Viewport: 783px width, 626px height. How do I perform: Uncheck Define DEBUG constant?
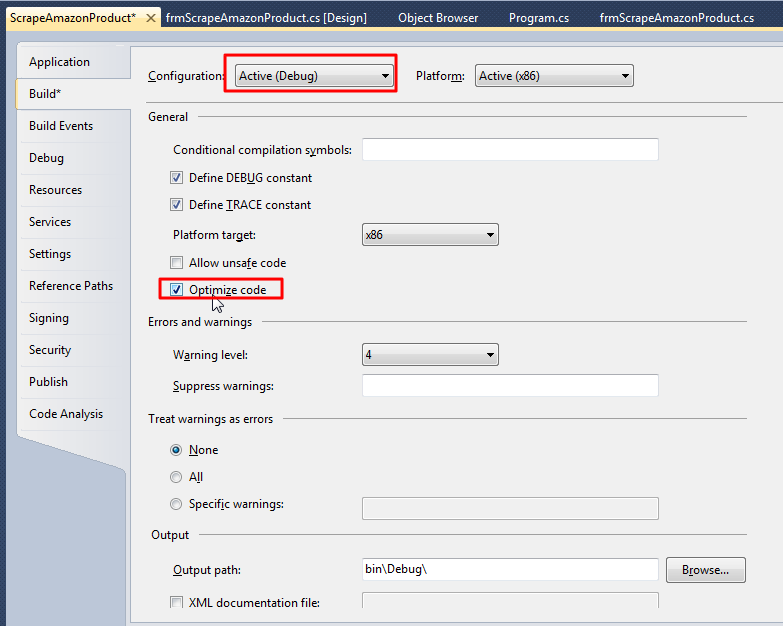point(176,178)
